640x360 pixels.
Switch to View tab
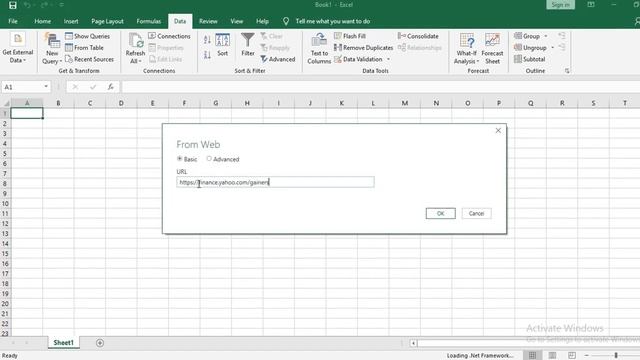tap(236, 21)
